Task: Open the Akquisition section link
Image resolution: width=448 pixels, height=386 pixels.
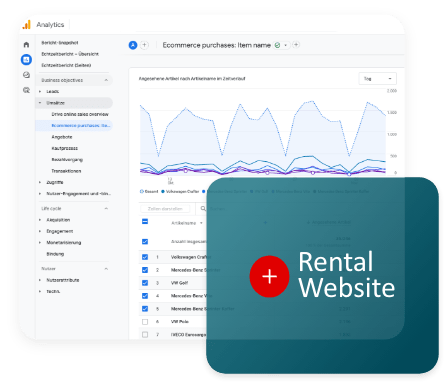Action: (x=58, y=220)
